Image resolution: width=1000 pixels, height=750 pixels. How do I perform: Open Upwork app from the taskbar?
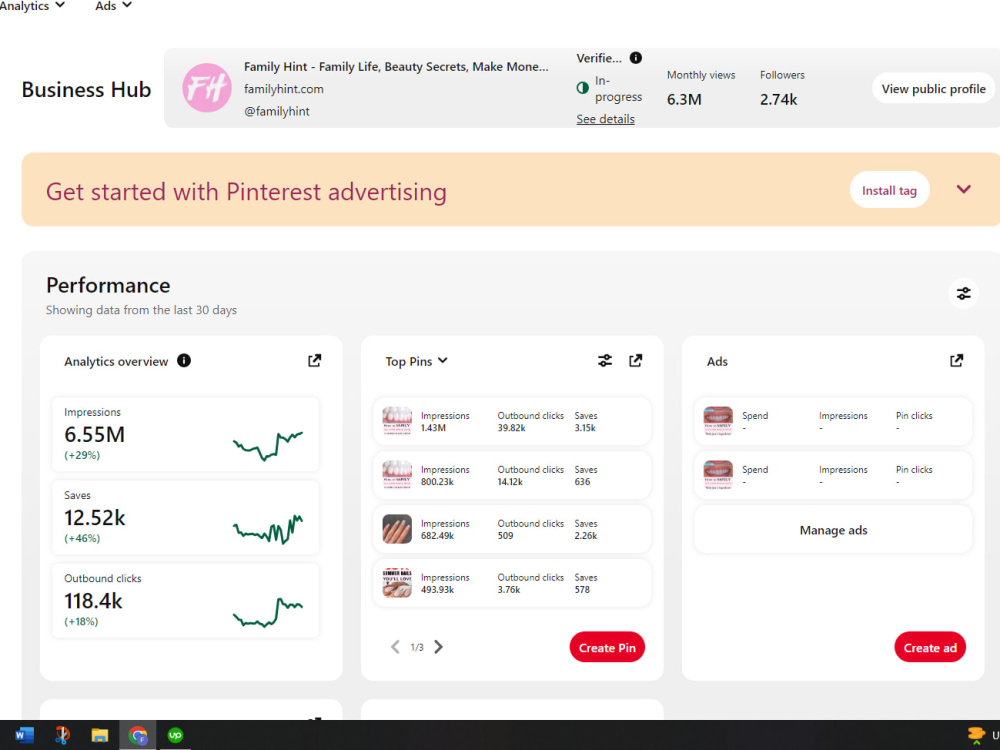(x=175, y=735)
